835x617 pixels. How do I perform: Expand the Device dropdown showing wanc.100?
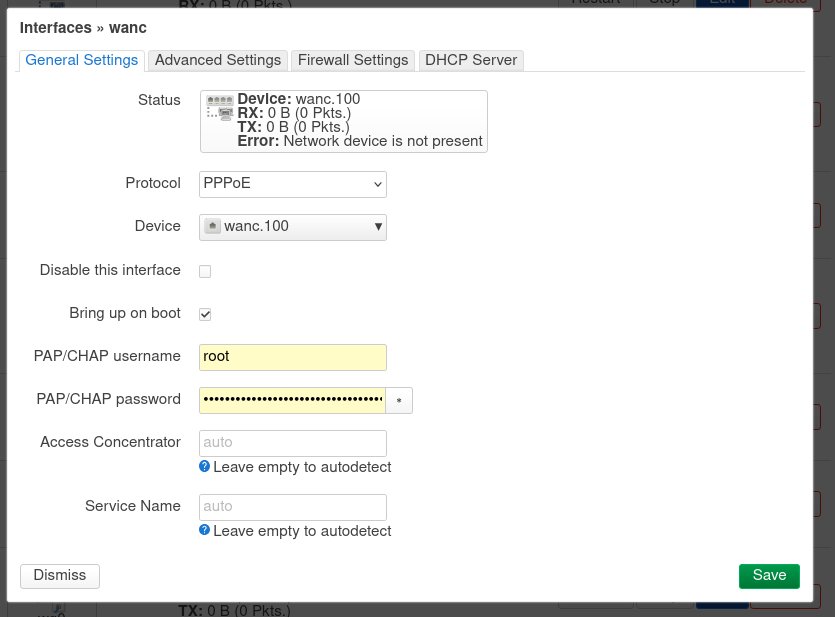pos(293,227)
